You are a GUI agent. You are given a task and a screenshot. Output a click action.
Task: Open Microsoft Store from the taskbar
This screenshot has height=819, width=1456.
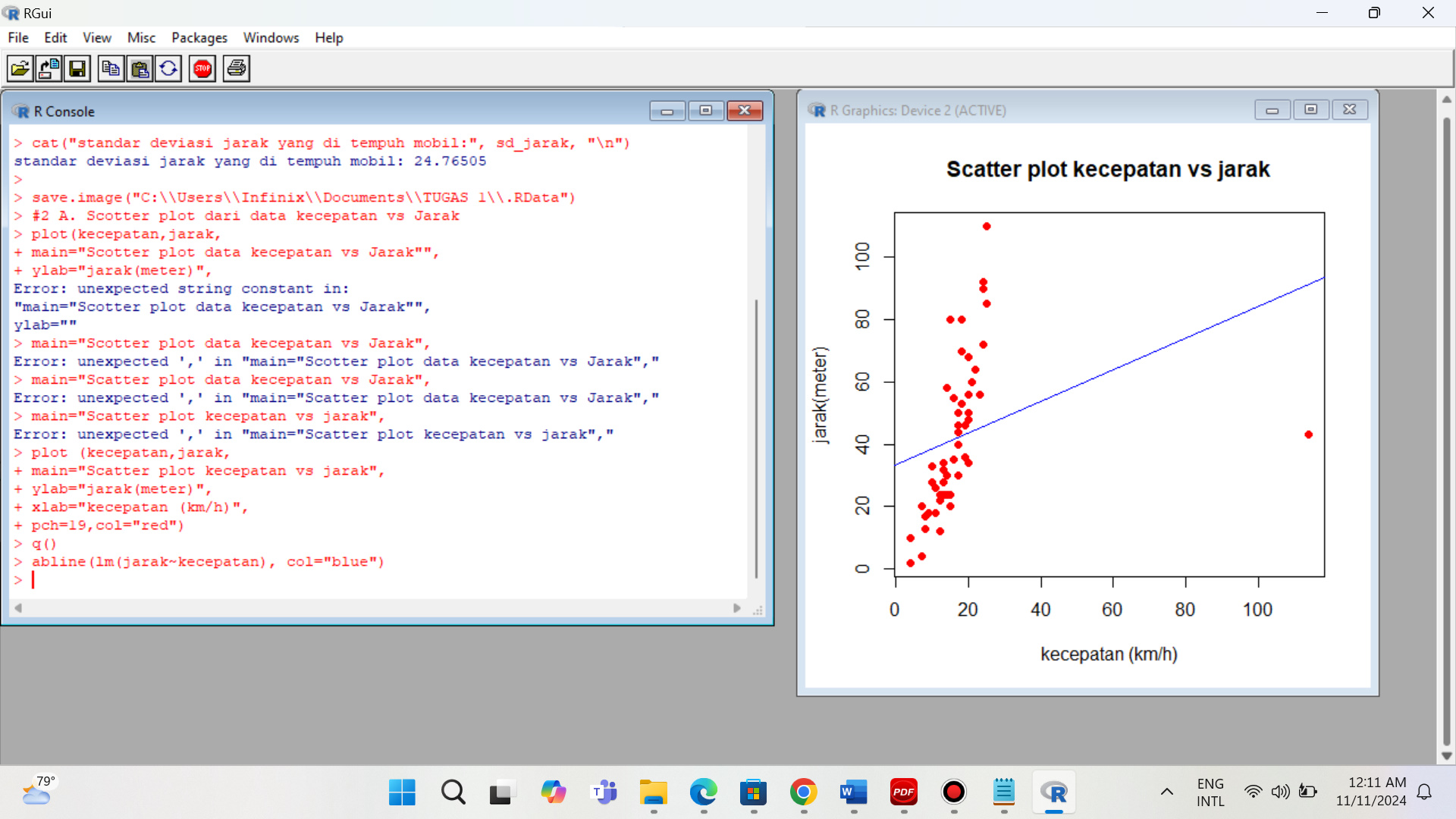tap(753, 792)
